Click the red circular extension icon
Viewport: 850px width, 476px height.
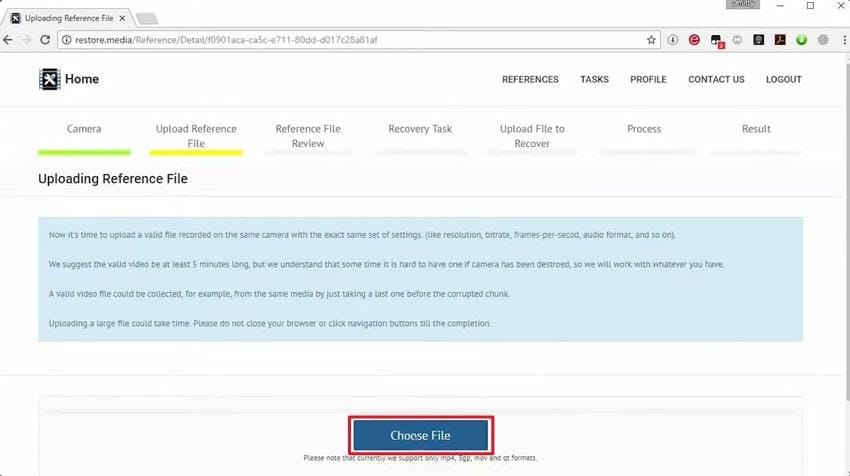tap(694, 40)
